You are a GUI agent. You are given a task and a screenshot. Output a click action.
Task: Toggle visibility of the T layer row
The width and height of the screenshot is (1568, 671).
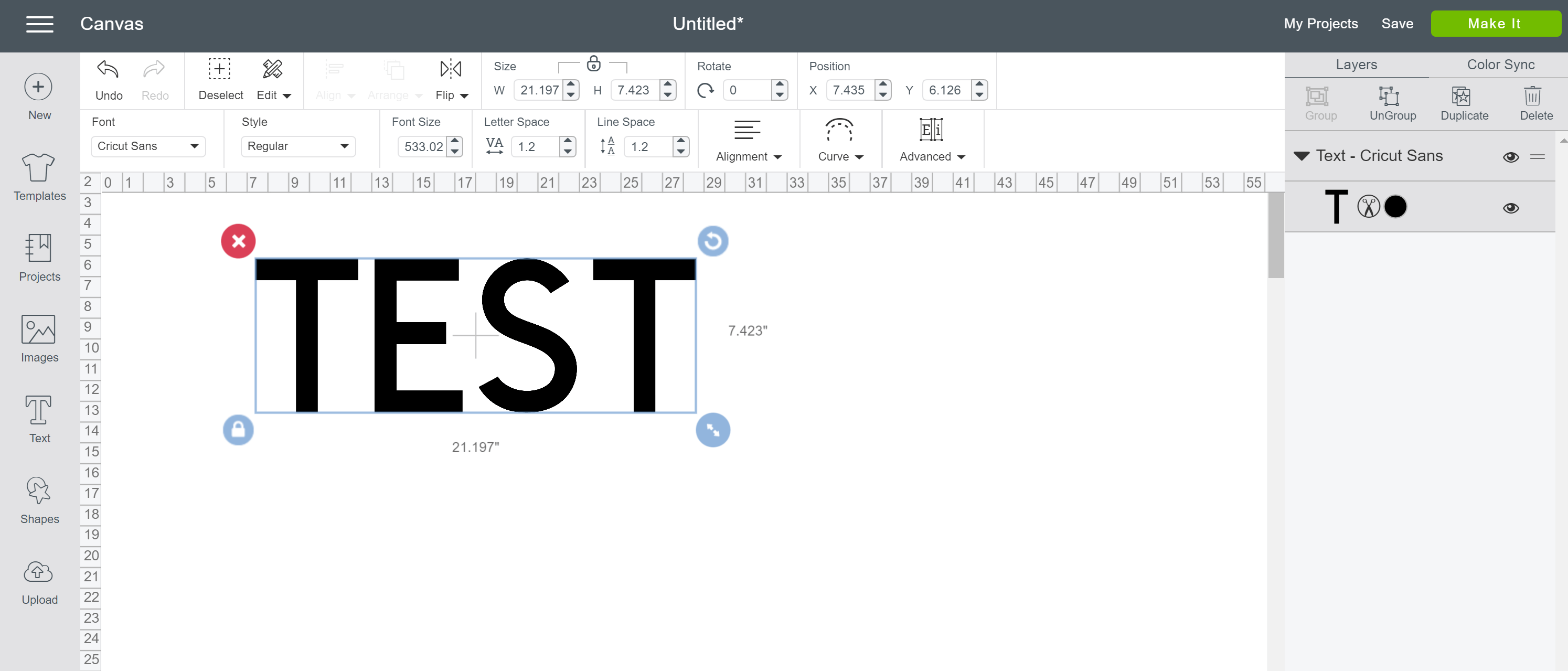click(x=1510, y=208)
